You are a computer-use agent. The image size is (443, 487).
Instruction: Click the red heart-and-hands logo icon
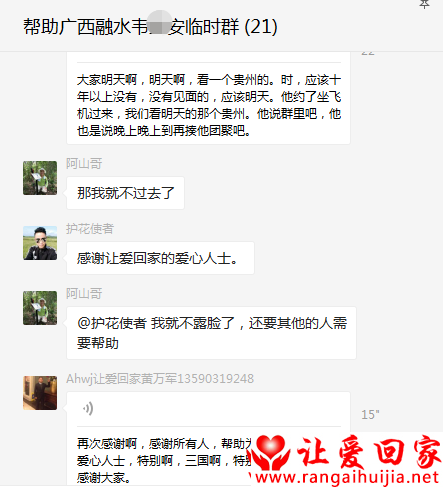271,453
